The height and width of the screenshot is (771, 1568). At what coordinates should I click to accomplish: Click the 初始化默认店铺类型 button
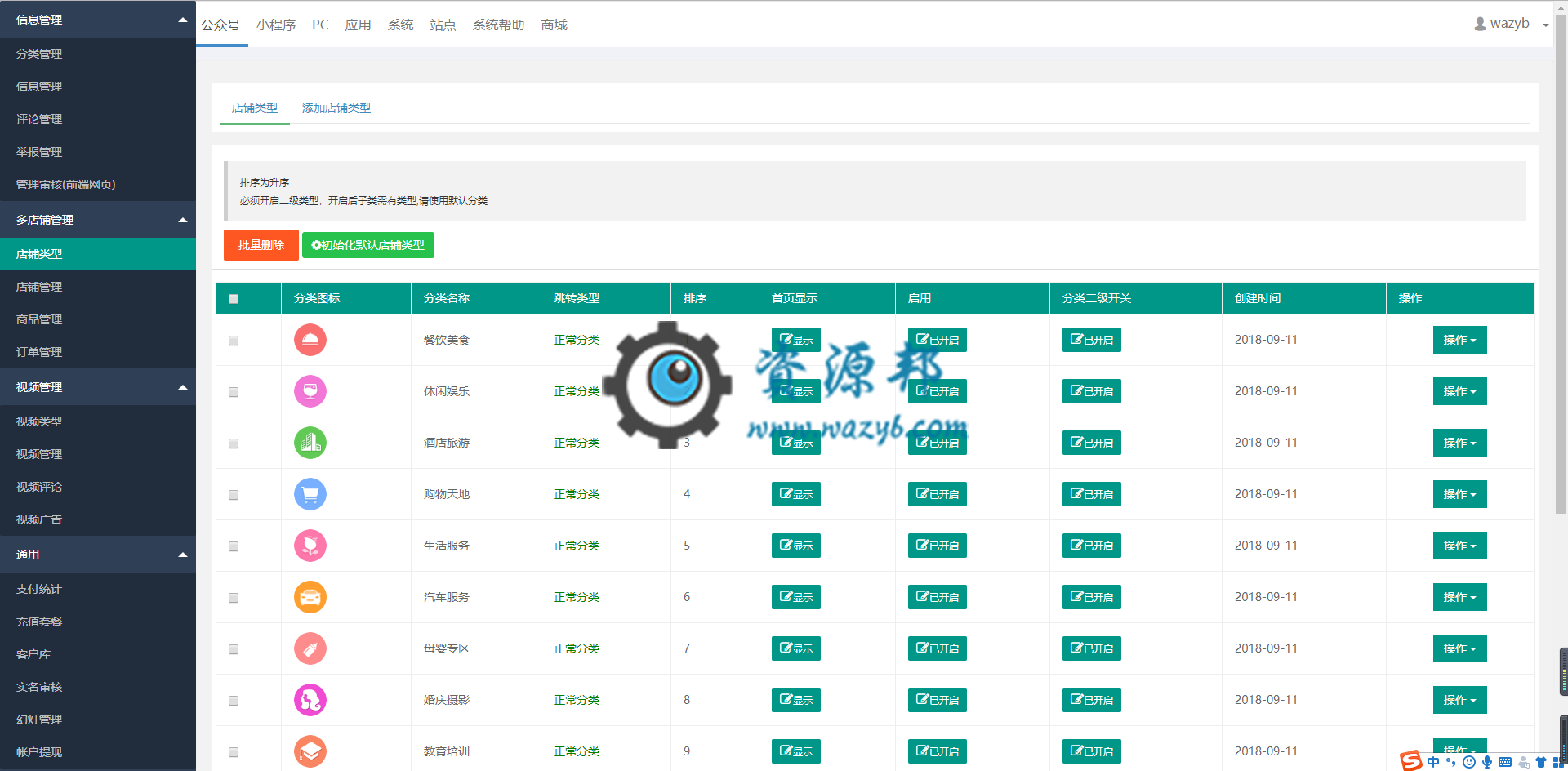click(368, 245)
